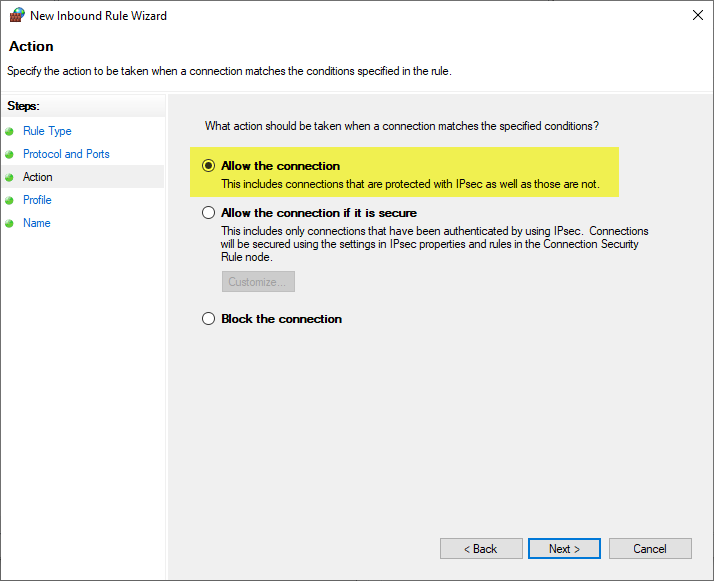
Task: Go to the Profile step
Action: coord(37,200)
